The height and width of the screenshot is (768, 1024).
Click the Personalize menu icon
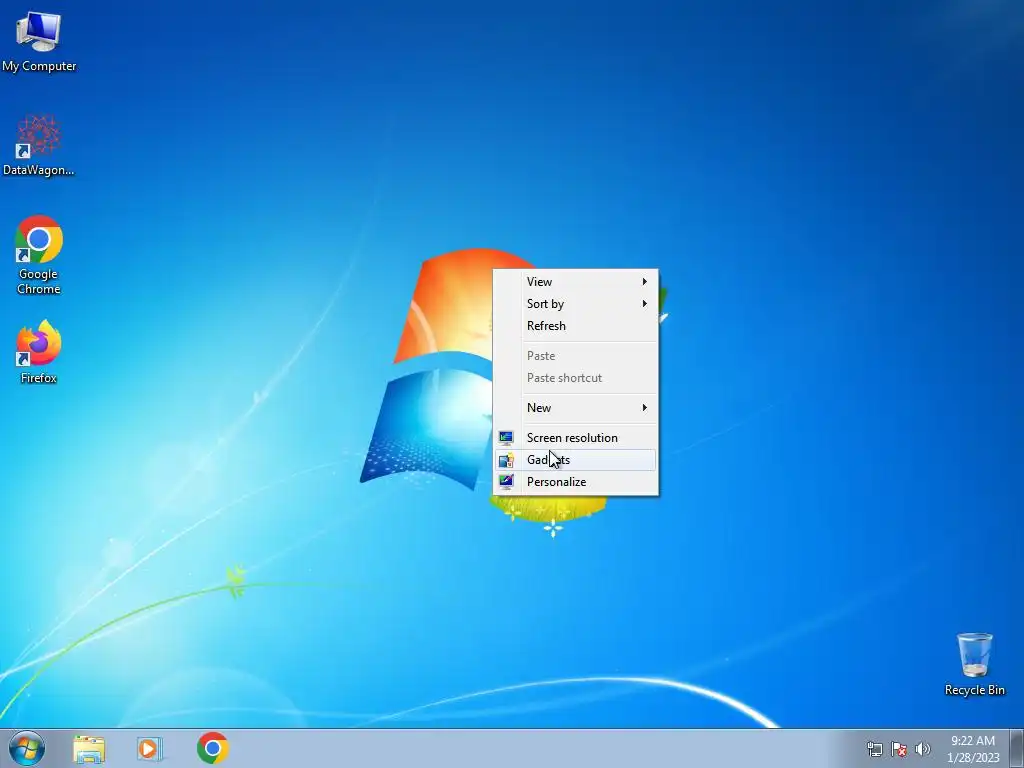point(506,482)
